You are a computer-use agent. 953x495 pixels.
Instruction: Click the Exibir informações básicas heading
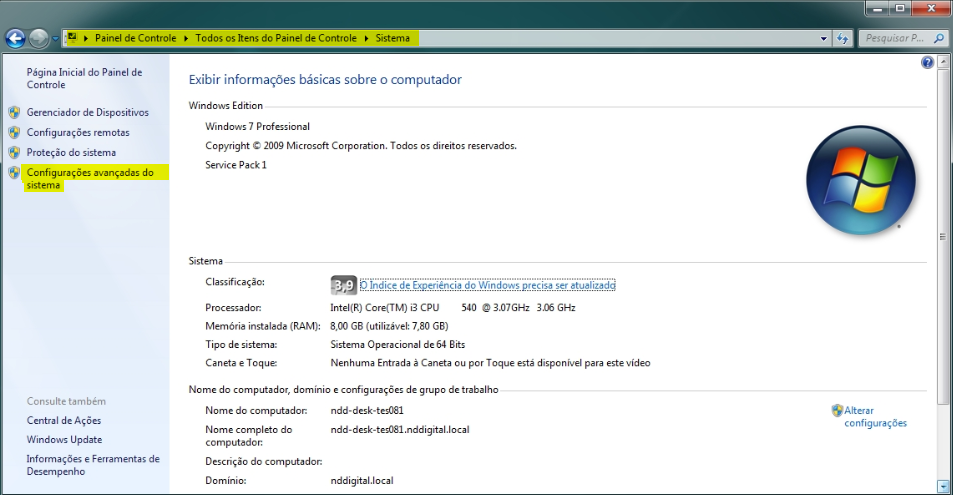coord(325,80)
